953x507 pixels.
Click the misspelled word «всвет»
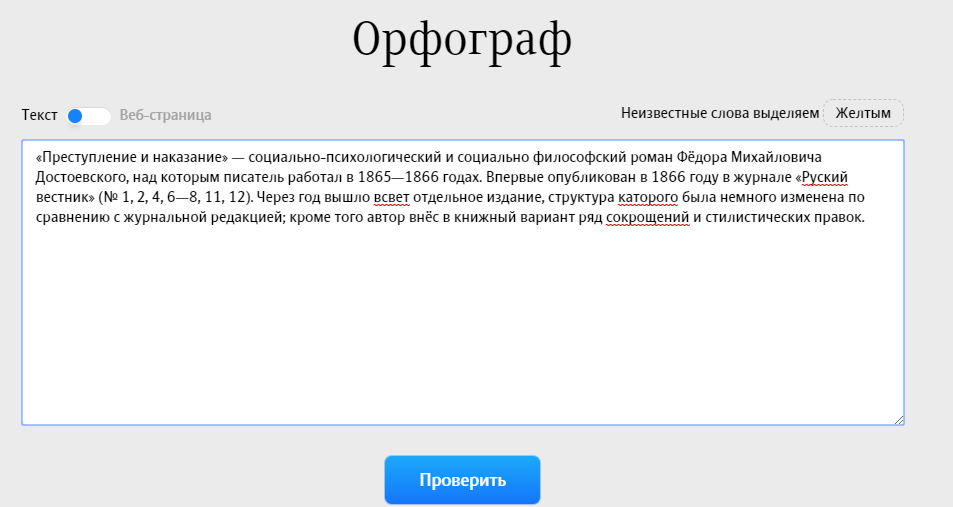(x=391, y=197)
